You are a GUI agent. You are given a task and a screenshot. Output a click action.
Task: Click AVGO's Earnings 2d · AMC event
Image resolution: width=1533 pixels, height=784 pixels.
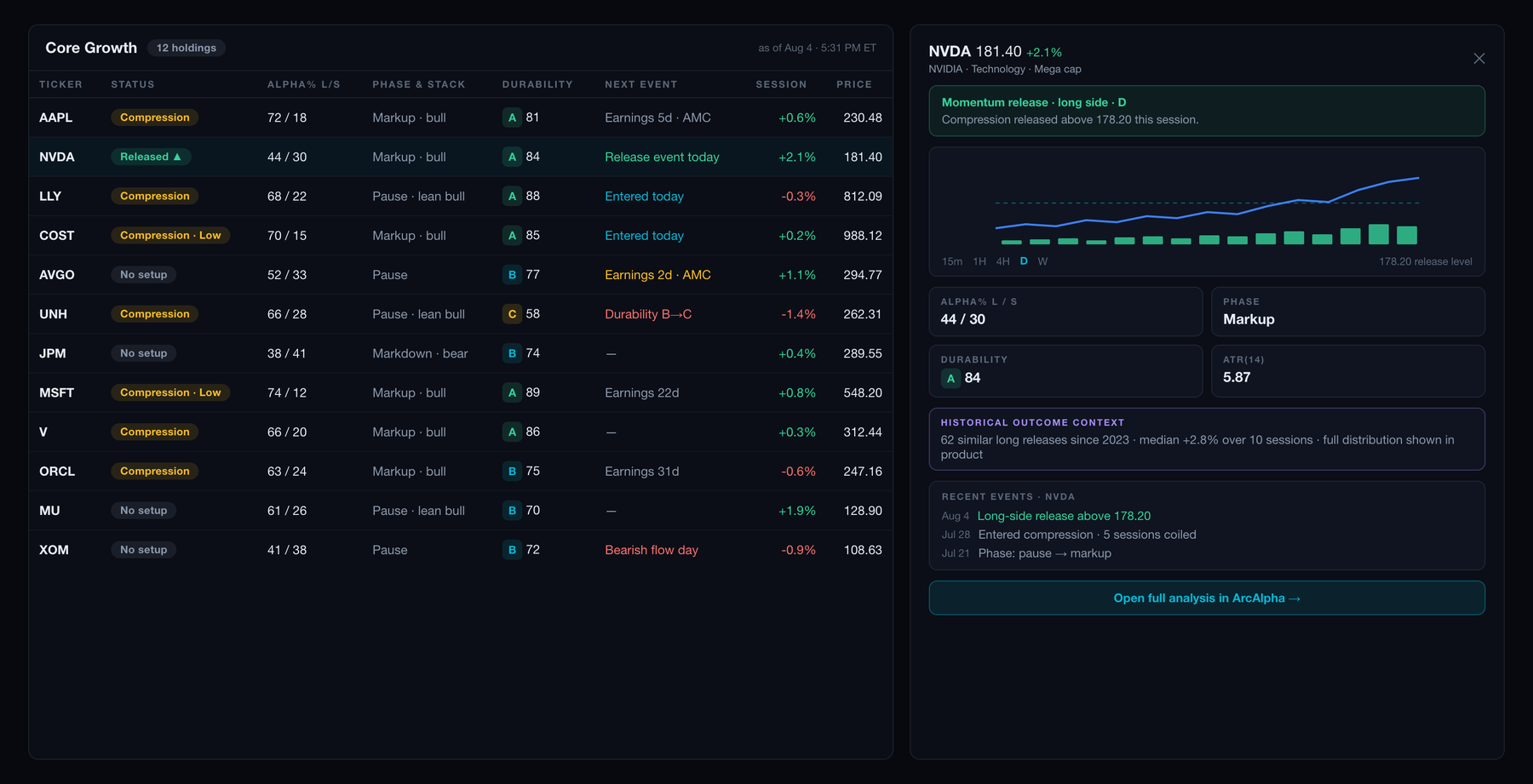(657, 274)
